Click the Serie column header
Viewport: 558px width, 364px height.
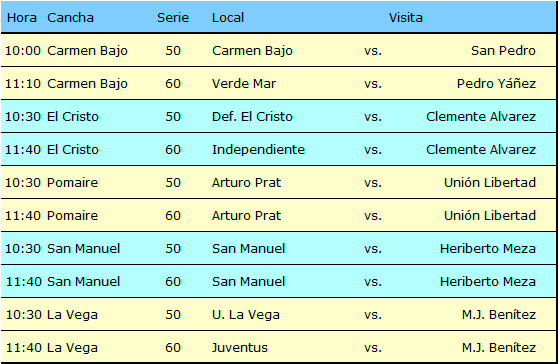pos(173,17)
